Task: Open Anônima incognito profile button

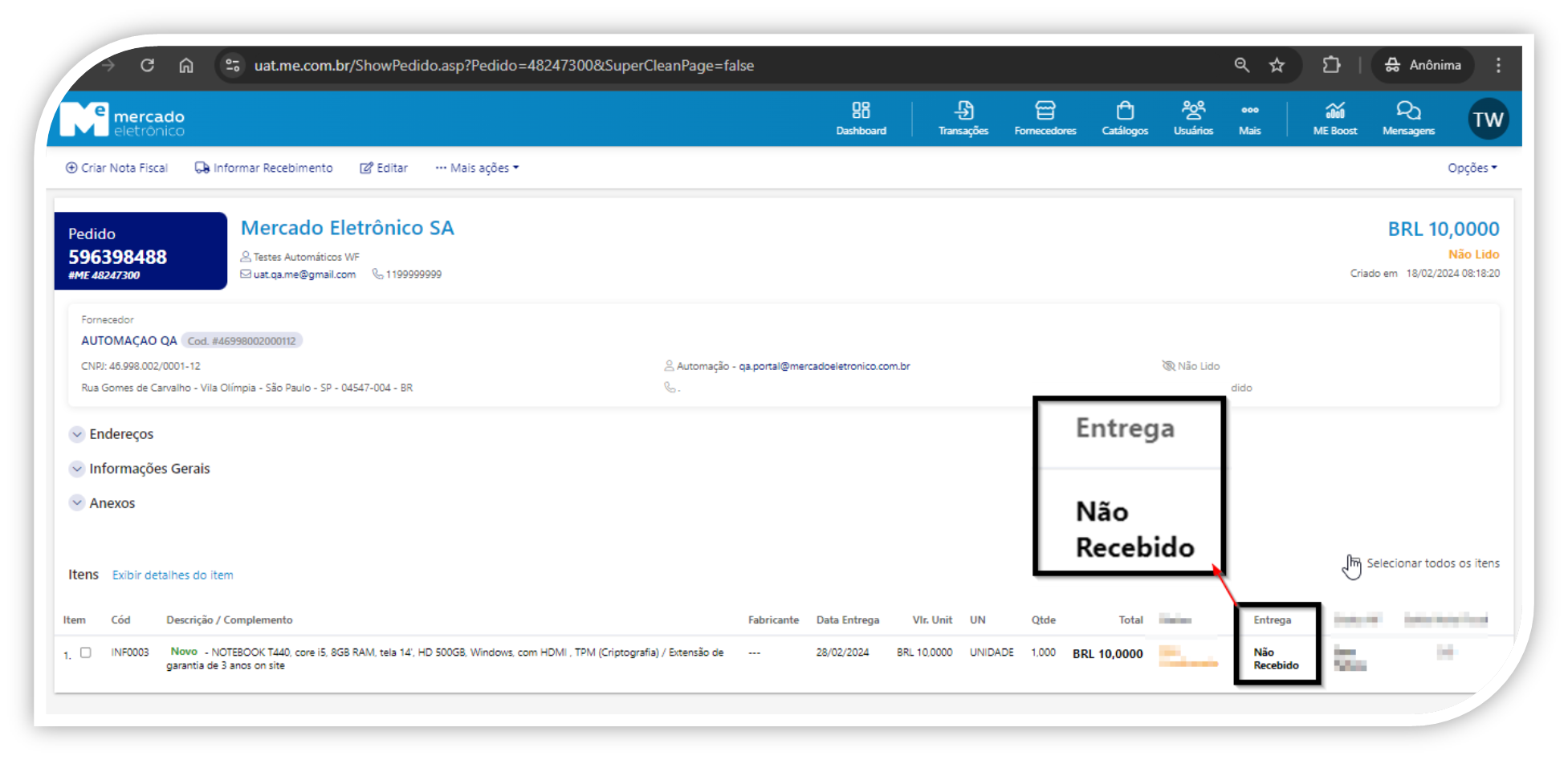Action: coord(1423,65)
